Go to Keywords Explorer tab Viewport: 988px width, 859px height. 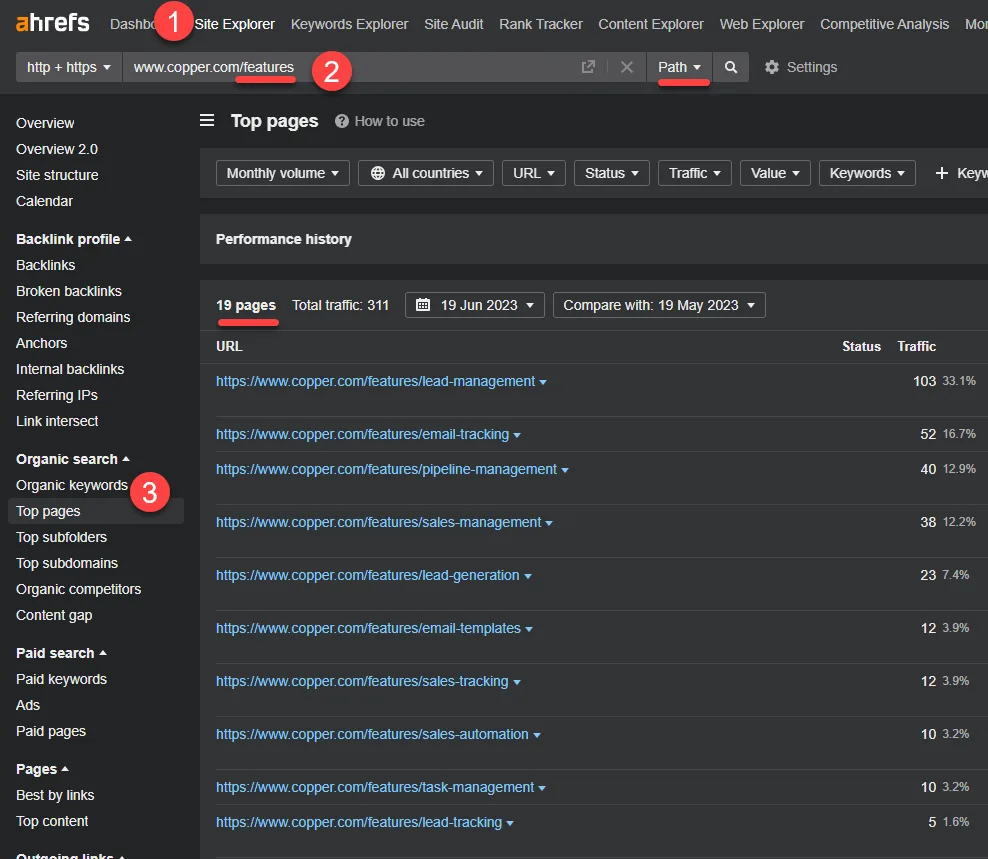pos(349,24)
